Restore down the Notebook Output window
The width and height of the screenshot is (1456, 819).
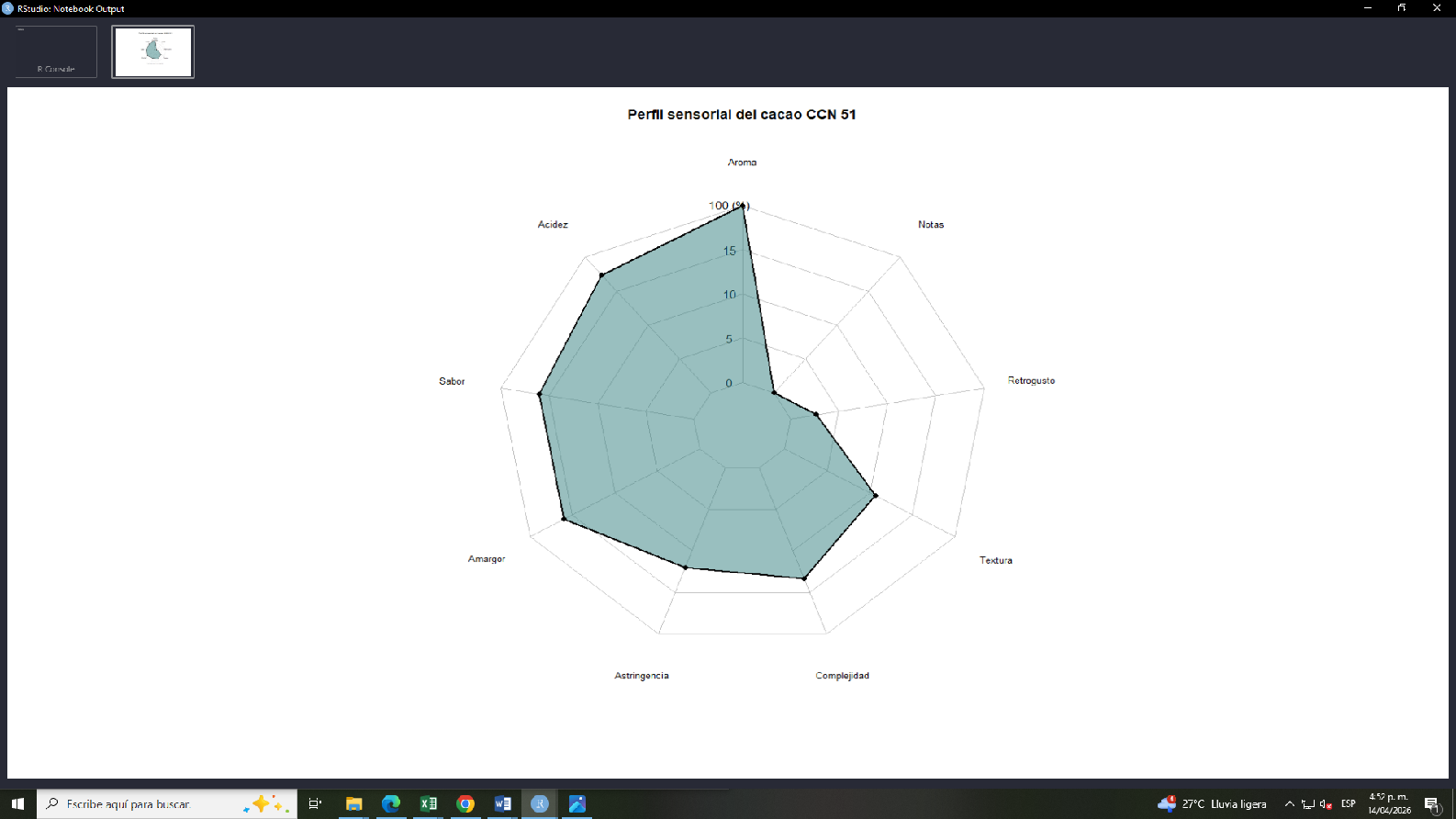tap(1402, 8)
